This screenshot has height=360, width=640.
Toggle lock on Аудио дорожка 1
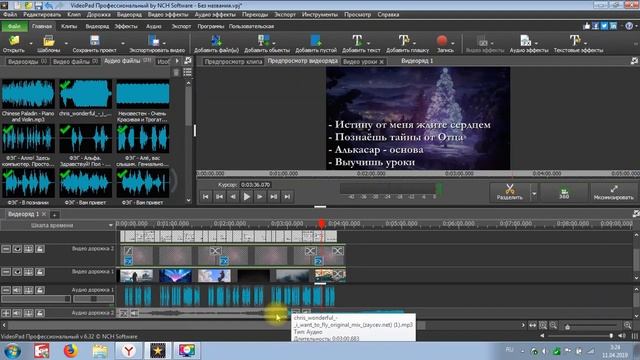coord(40,290)
